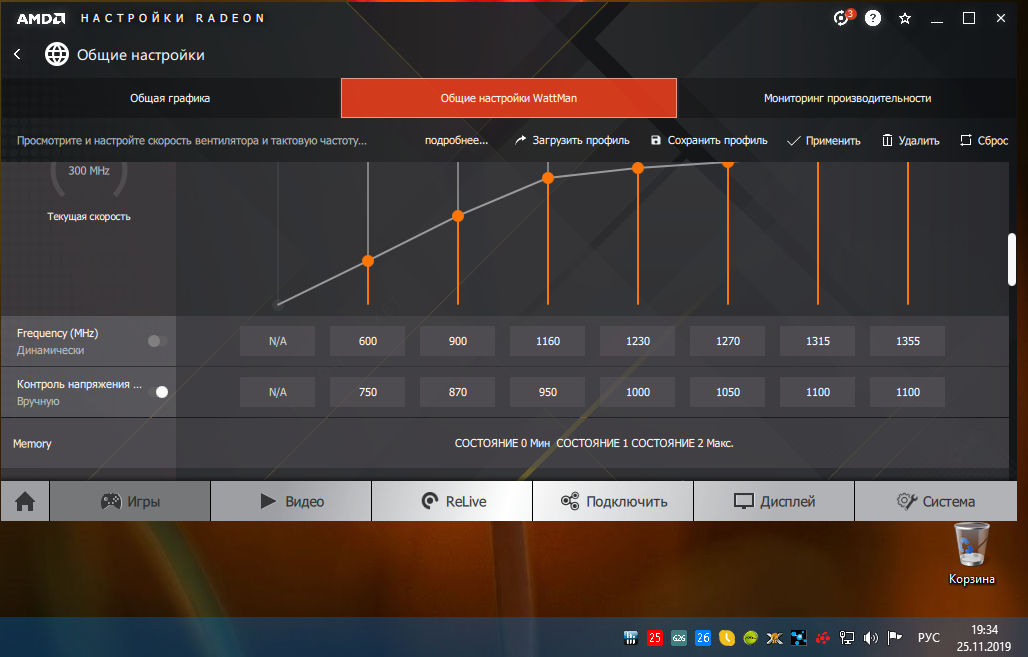
Task: Click voltage field showing 870
Action: click(x=458, y=392)
